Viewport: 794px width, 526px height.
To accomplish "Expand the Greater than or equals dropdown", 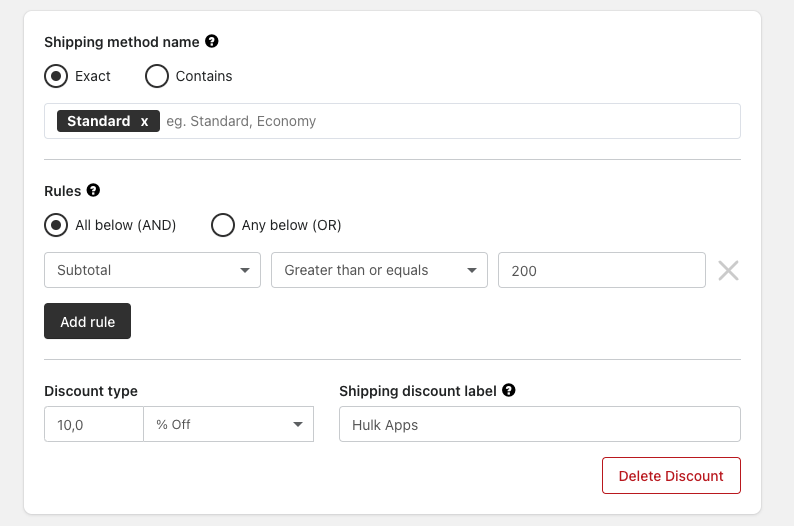I will (379, 270).
